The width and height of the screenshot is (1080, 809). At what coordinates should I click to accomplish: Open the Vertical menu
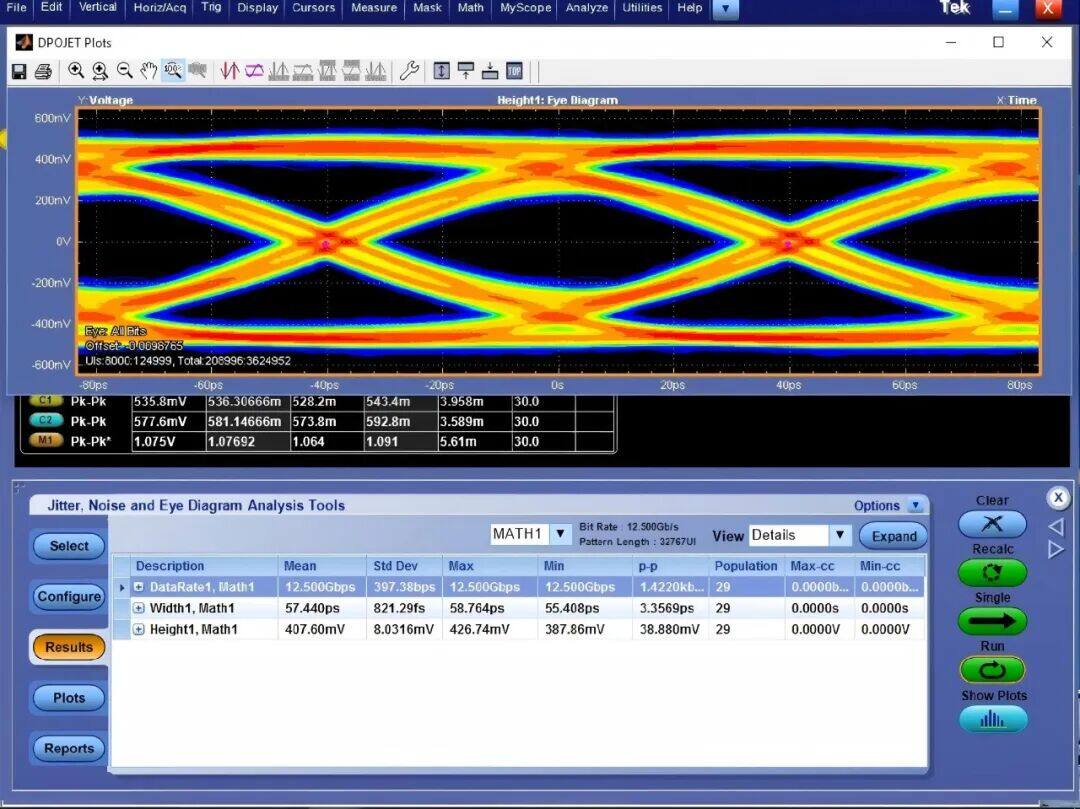pyautogui.click(x=97, y=7)
